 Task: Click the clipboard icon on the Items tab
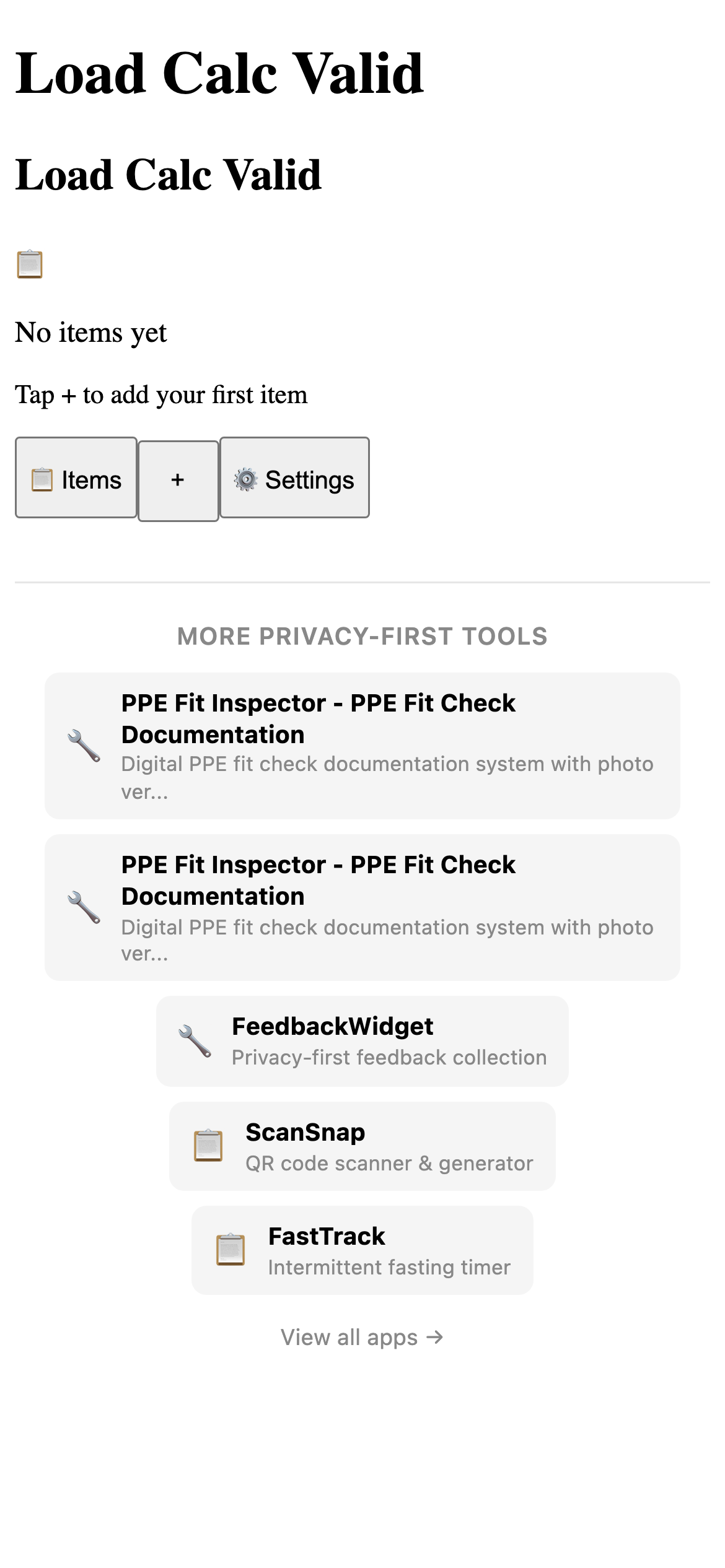click(x=42, y=479)
